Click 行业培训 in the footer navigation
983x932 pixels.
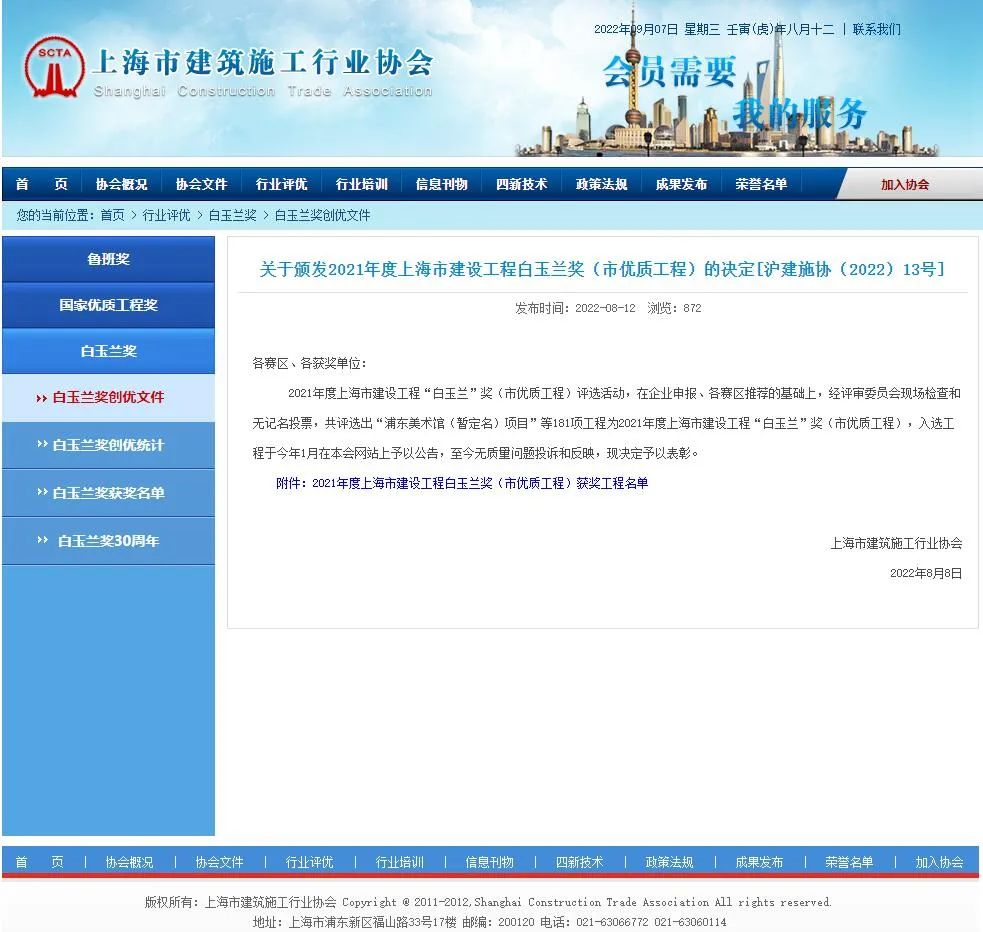point(399,862)
